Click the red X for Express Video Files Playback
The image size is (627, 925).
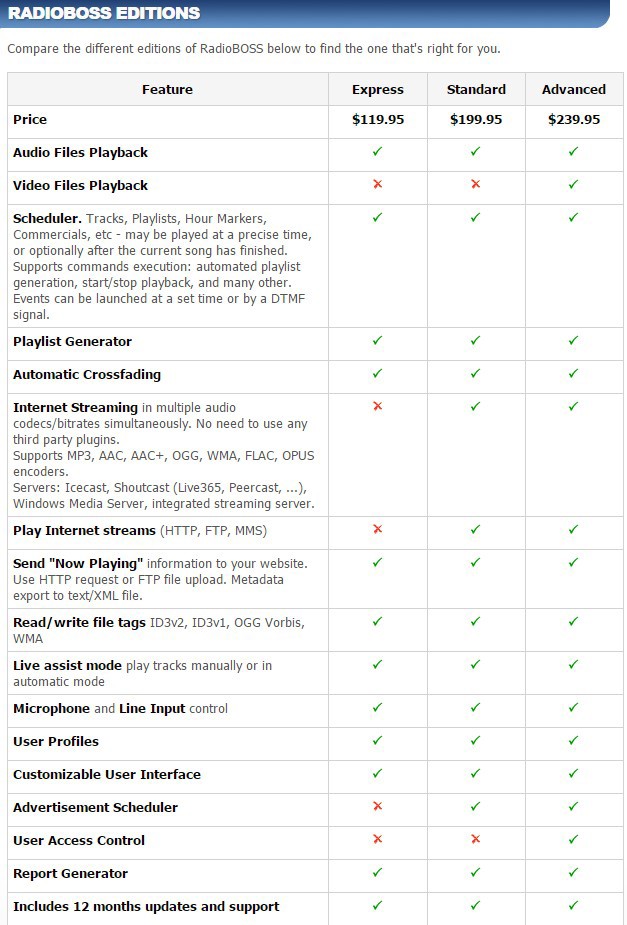377,184
